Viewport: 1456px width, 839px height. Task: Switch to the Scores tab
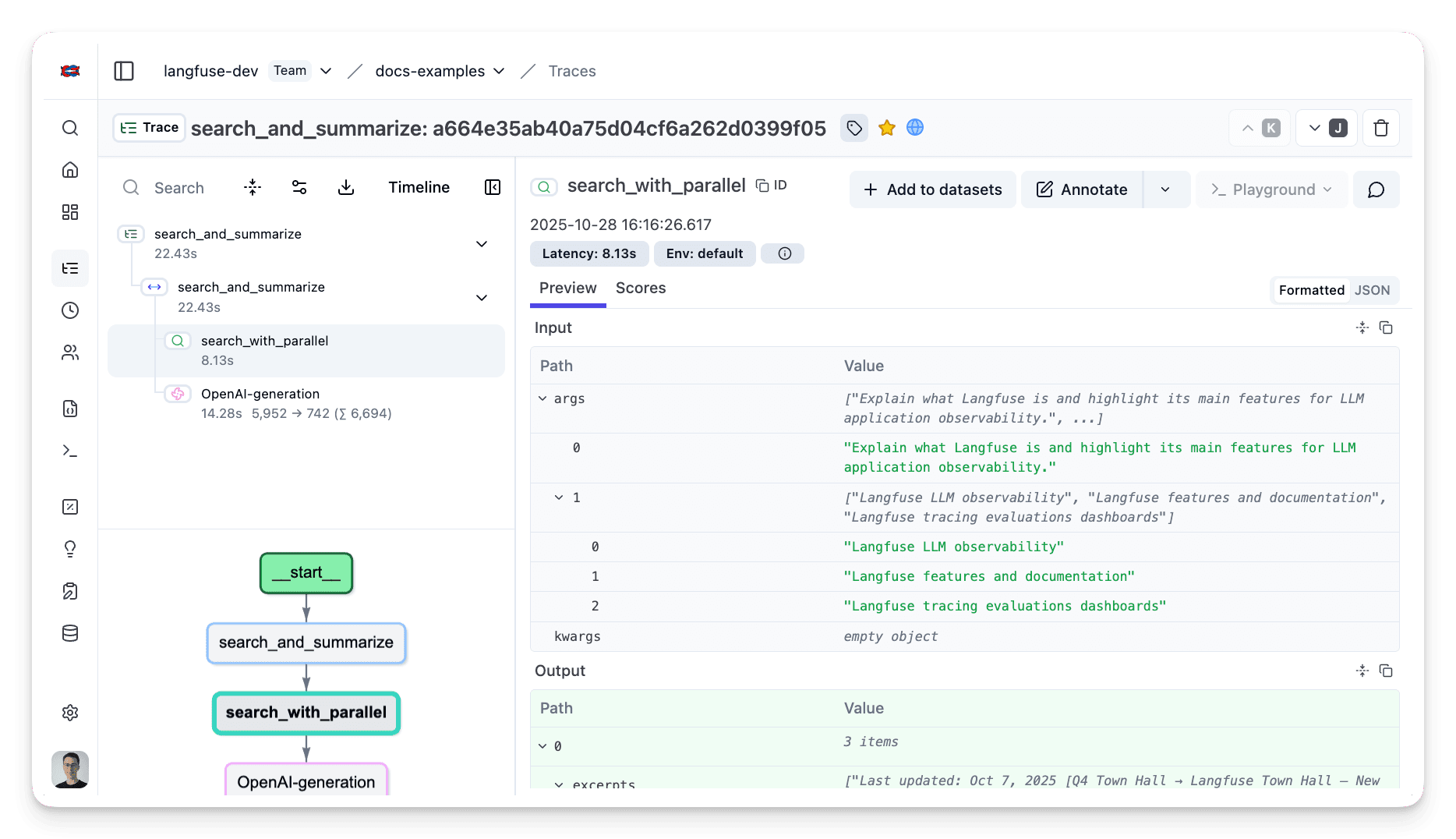[640, 288]
